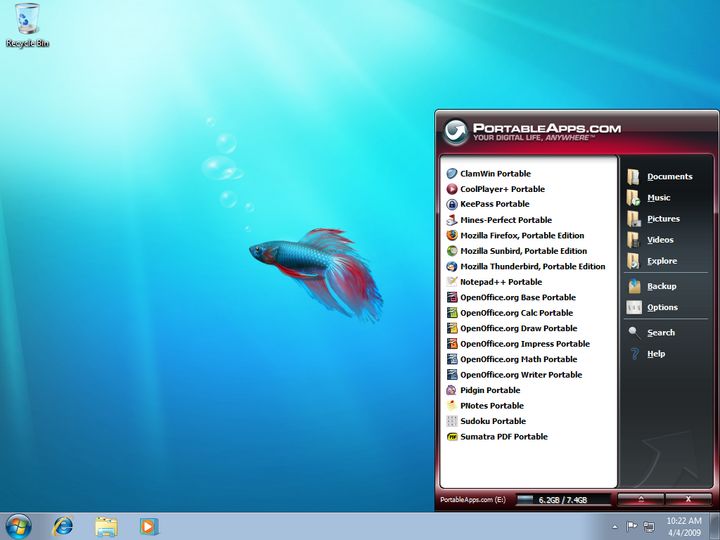720x540 pixels.
Task: Click the Music folder icon
Action: 634,197
